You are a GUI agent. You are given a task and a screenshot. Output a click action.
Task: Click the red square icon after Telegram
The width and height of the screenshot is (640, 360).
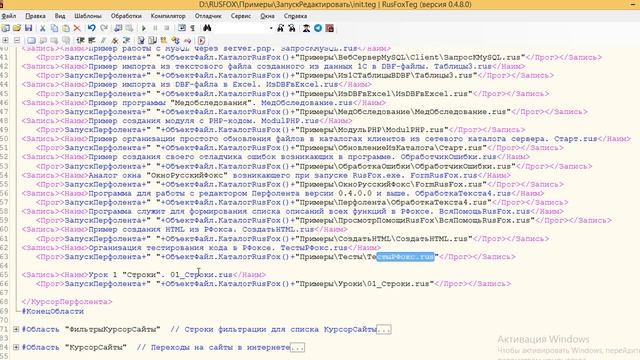click(x=329, y=28)
